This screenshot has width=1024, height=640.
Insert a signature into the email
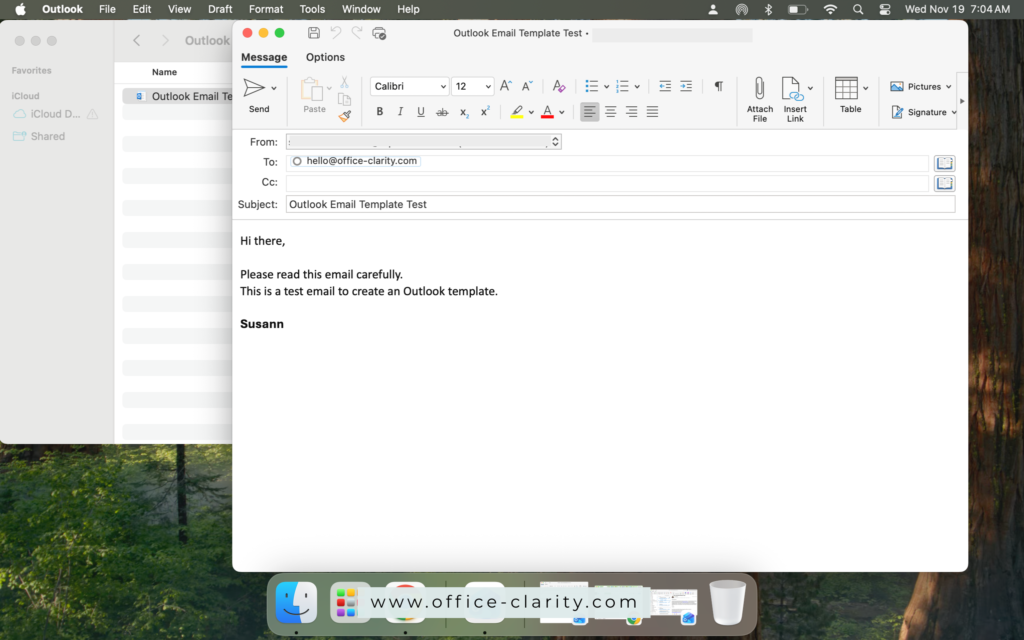point(919,112)
